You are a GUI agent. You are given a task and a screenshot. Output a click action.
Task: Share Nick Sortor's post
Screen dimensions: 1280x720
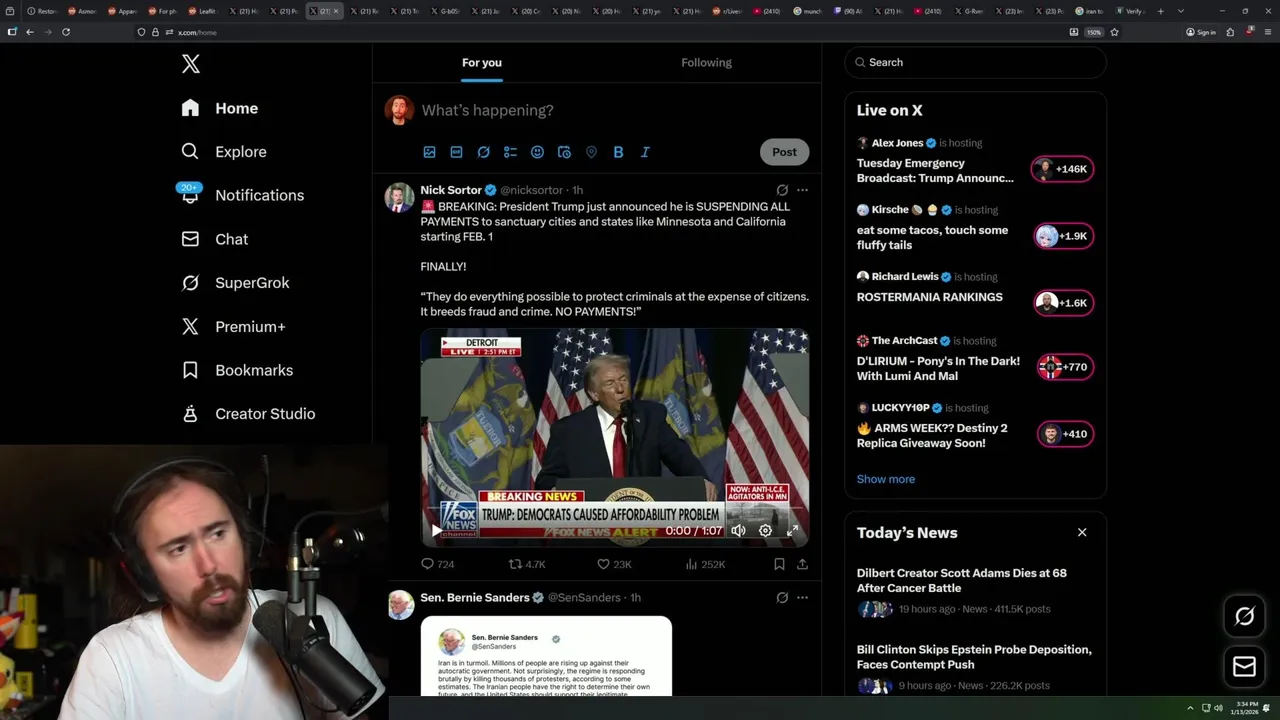point(802,564)
